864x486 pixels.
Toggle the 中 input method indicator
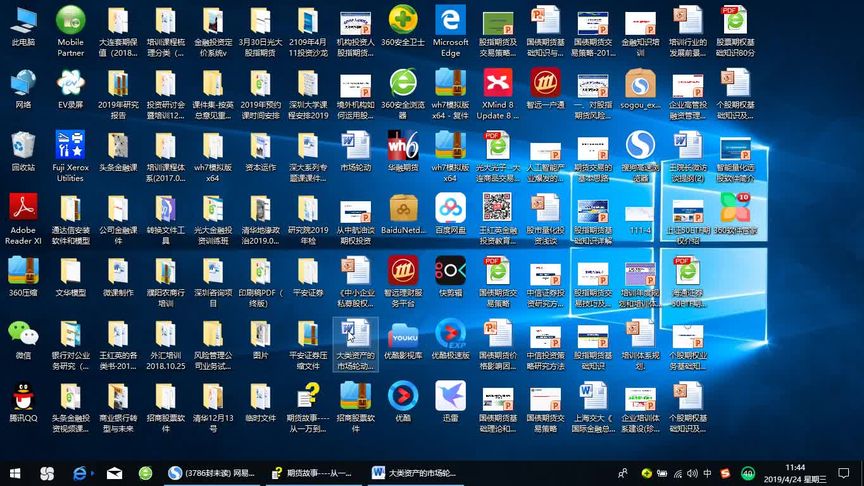tap(708, 473)
